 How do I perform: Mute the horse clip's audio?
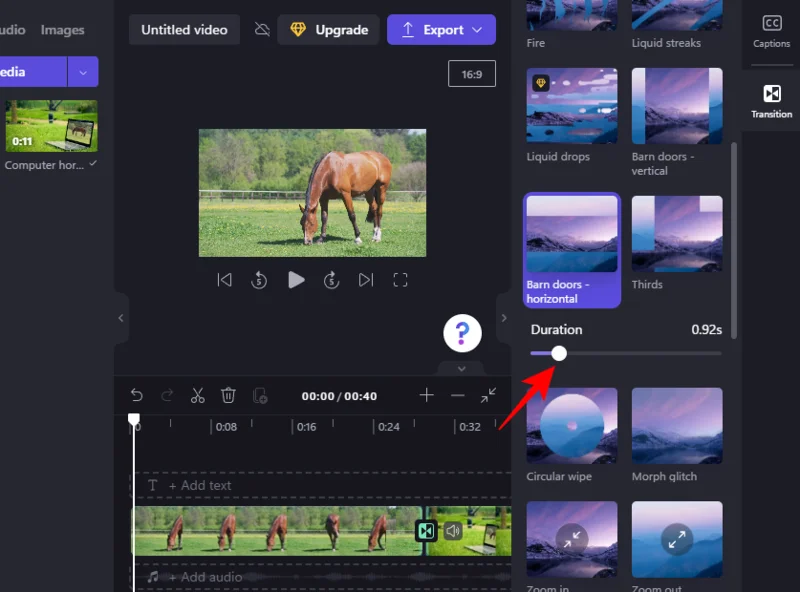pos(452,532)
